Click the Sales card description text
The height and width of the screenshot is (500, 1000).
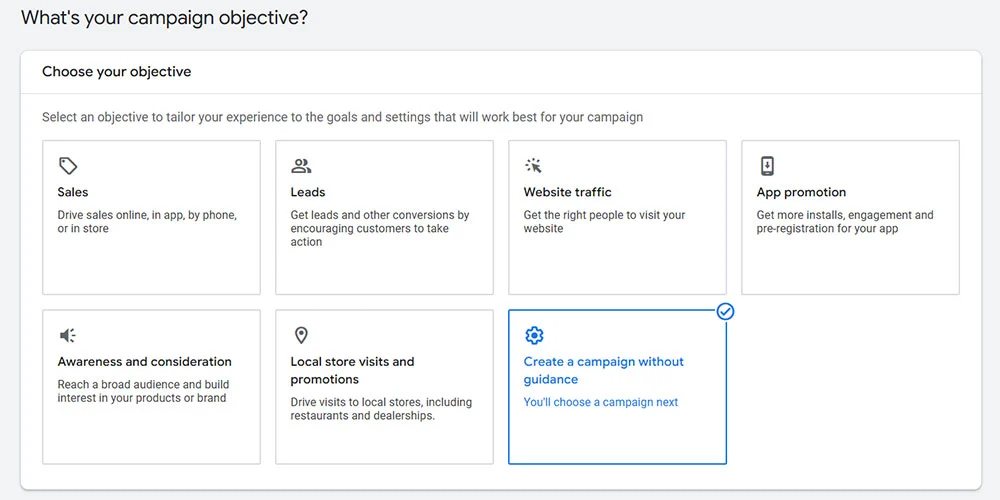tap(147, 222)
